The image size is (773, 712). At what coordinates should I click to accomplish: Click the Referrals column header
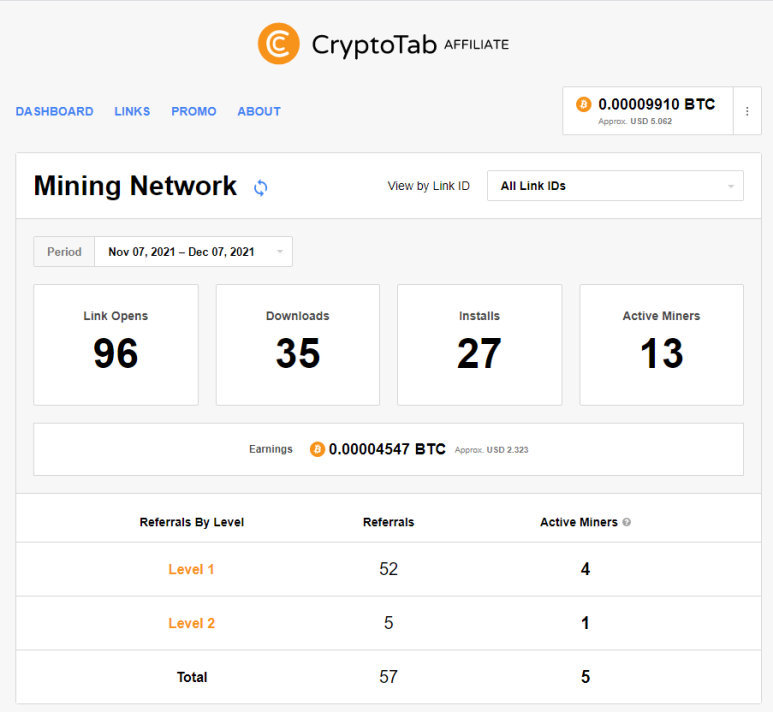(x=388, y=522)
